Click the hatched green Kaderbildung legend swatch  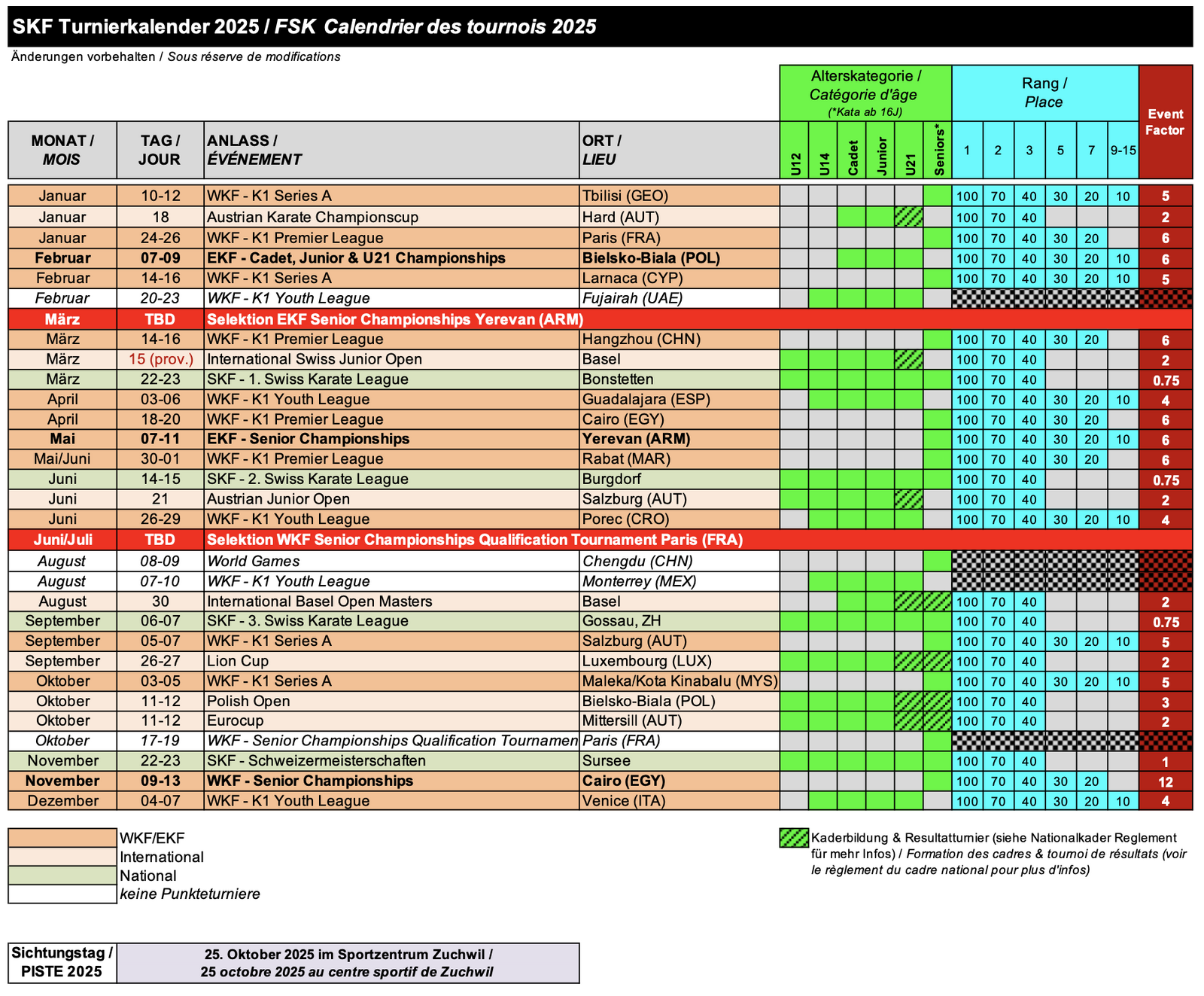click(x=794, y=838)
